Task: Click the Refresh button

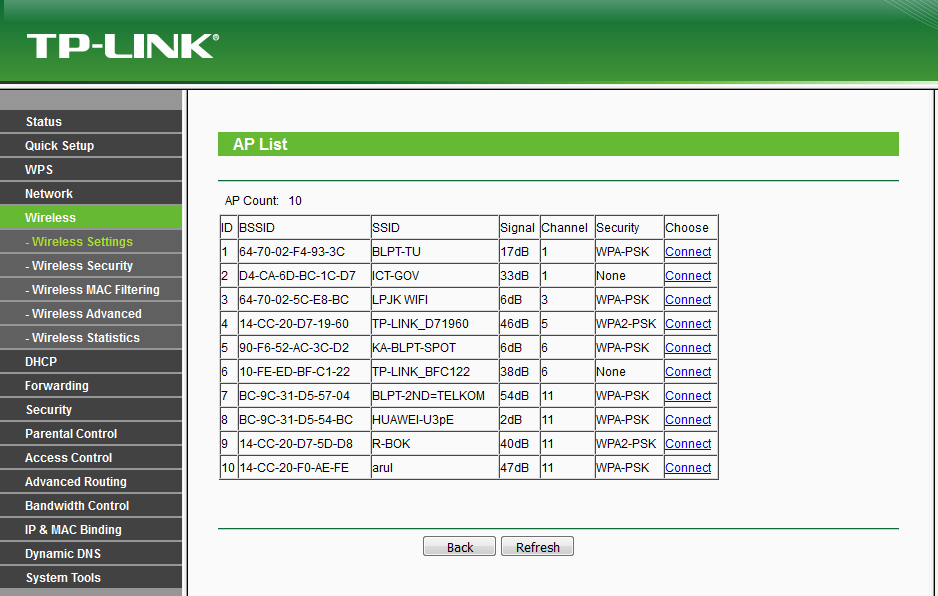Action: pyautogui.click(x=537, y=546)
